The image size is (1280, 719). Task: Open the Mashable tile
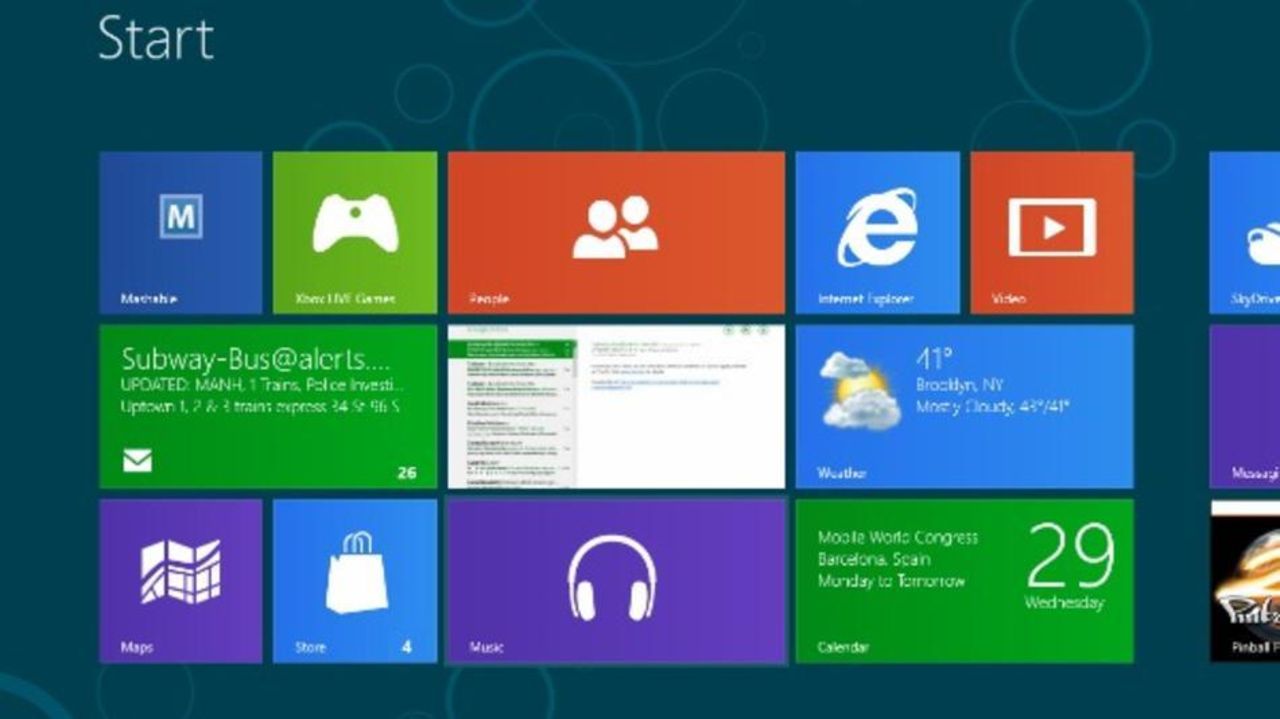(x=181, y=232)
